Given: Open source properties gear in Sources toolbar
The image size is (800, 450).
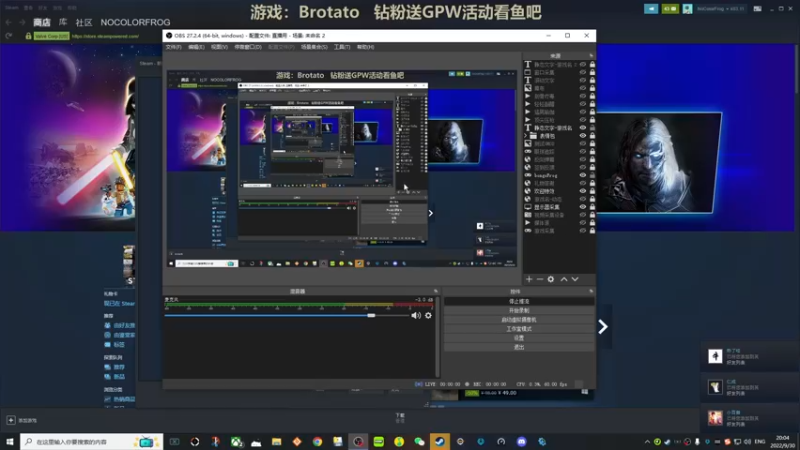Looking at the screenshot, I should (551, 279).
